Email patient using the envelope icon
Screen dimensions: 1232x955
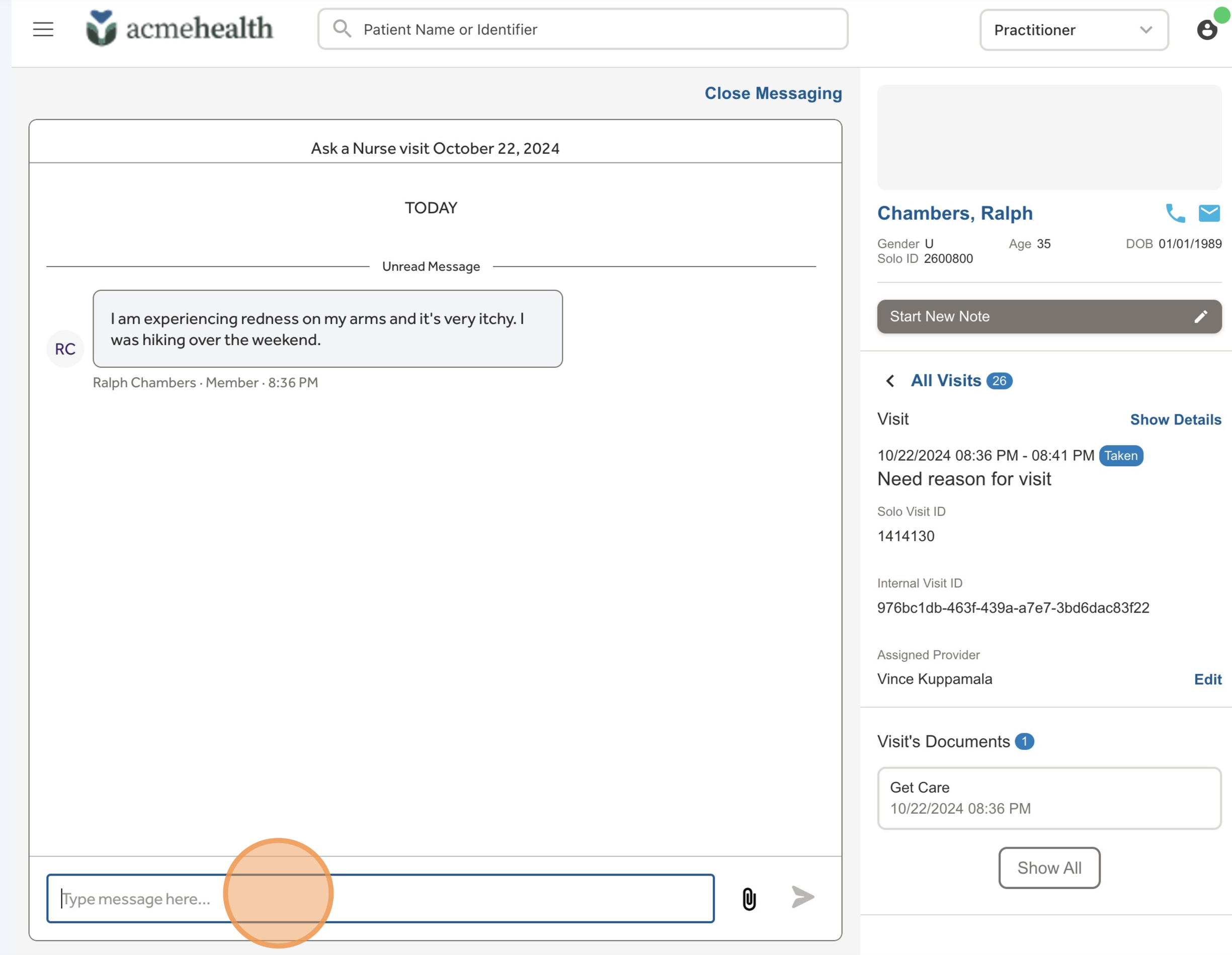[x=1209, y=213]
